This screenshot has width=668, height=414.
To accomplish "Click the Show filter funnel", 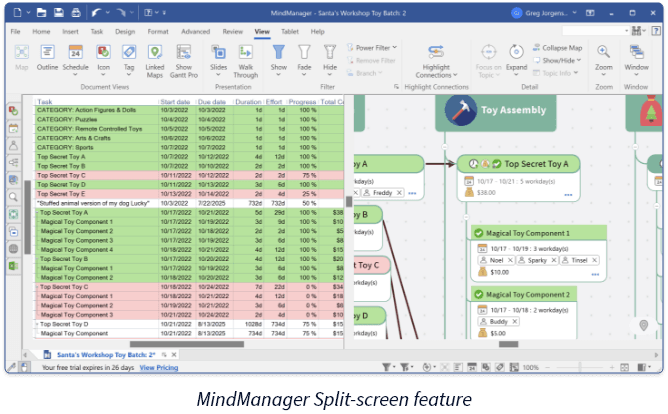I will (x=279, y=52).
